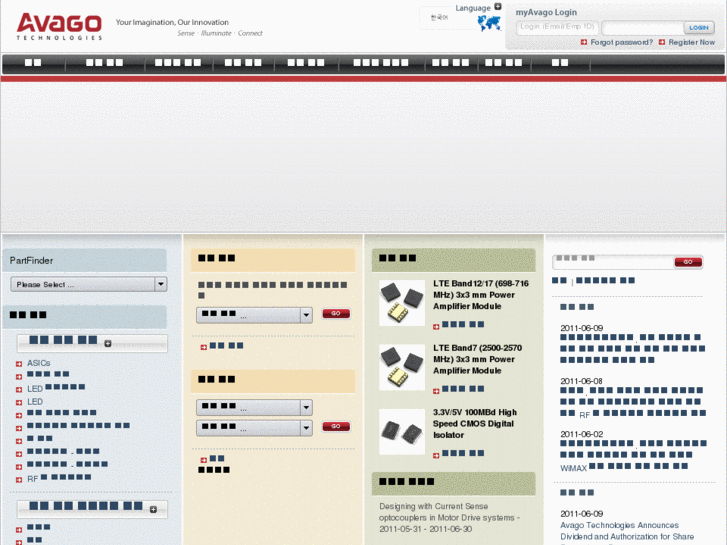Click red arrow icon under LTE Band12/17 product

pos(436,327)
